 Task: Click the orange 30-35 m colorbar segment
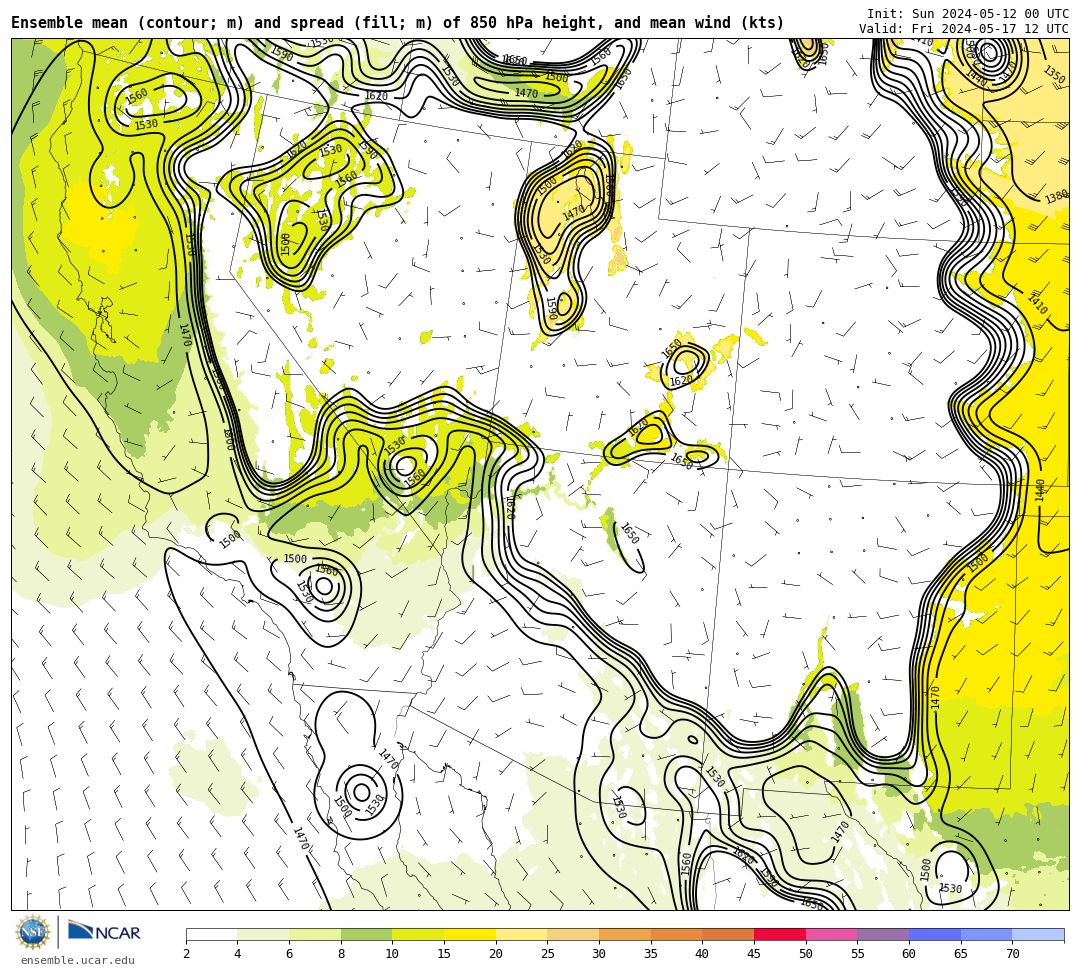point(625,934)
